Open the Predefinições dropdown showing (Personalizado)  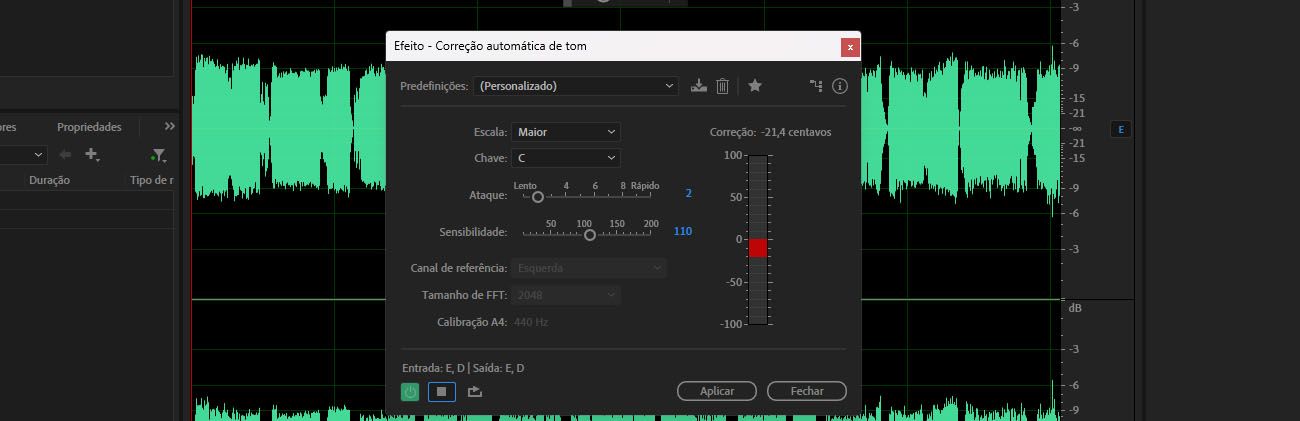pyautogui.click(x=577, y=86)
